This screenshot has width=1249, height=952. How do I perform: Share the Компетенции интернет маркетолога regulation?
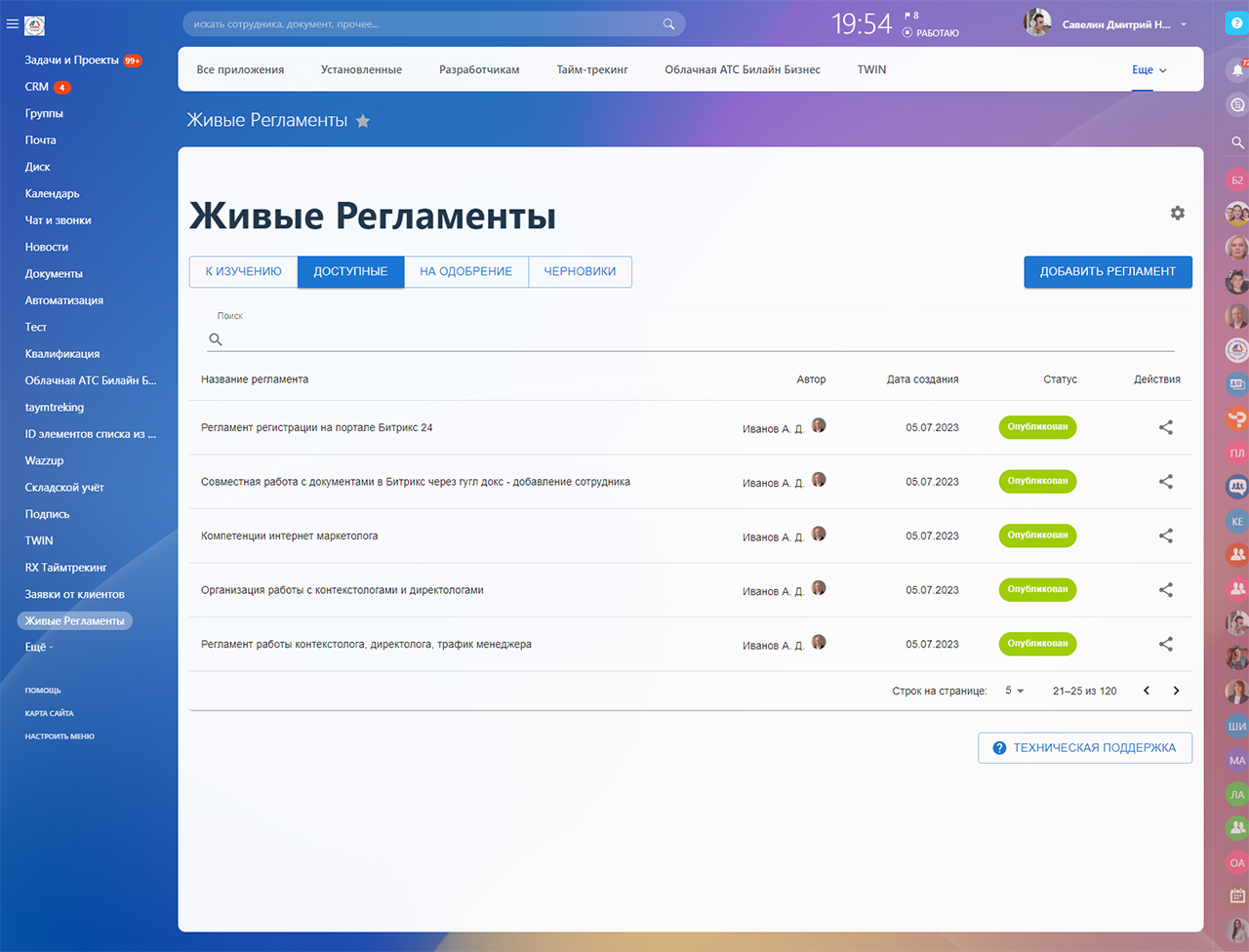coord(1165,535)
